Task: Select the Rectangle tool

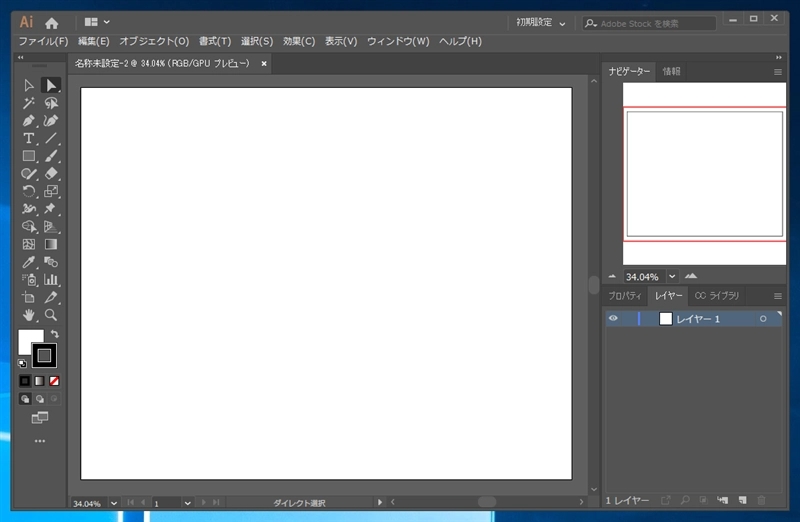Action: 29,156
